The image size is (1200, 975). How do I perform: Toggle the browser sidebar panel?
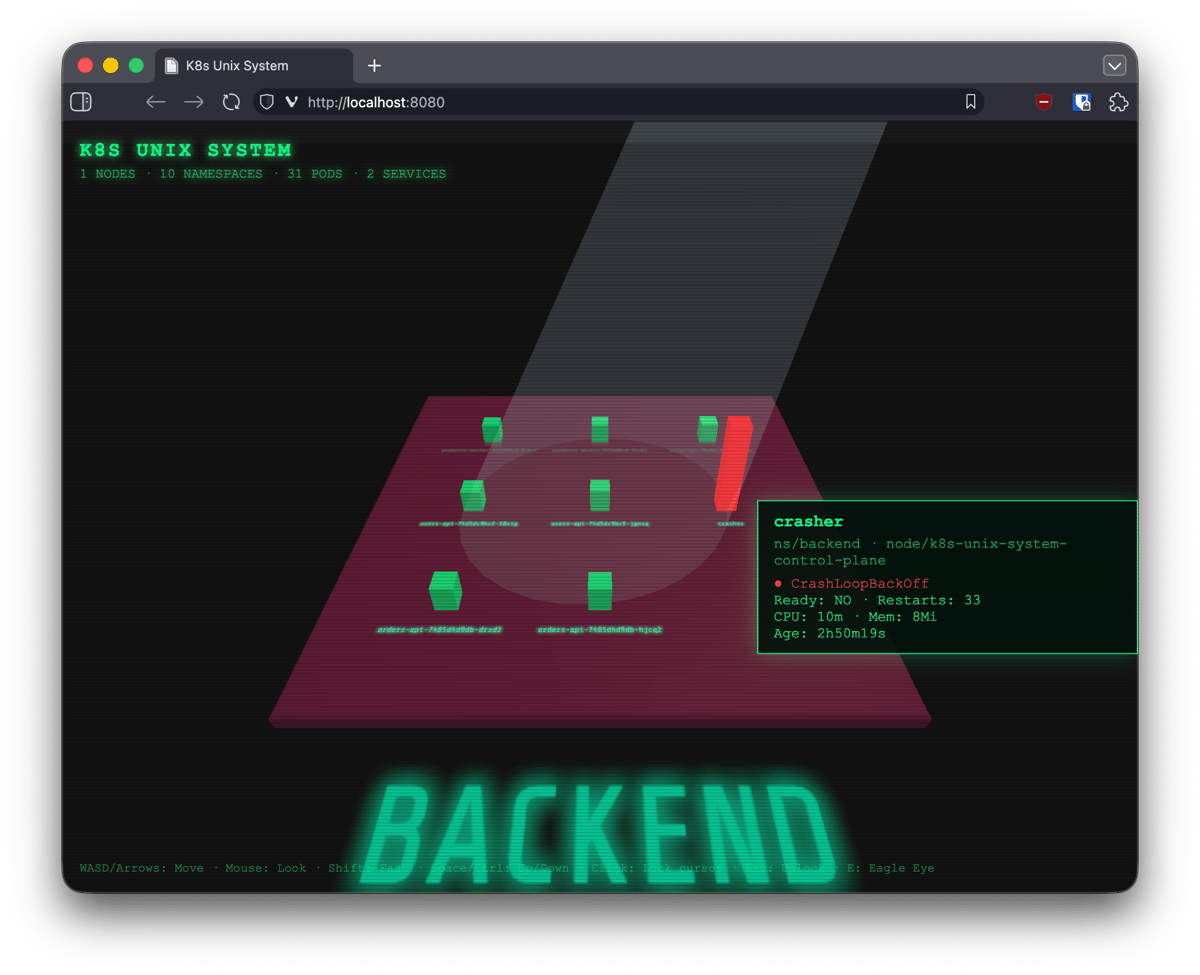point(81,102)
